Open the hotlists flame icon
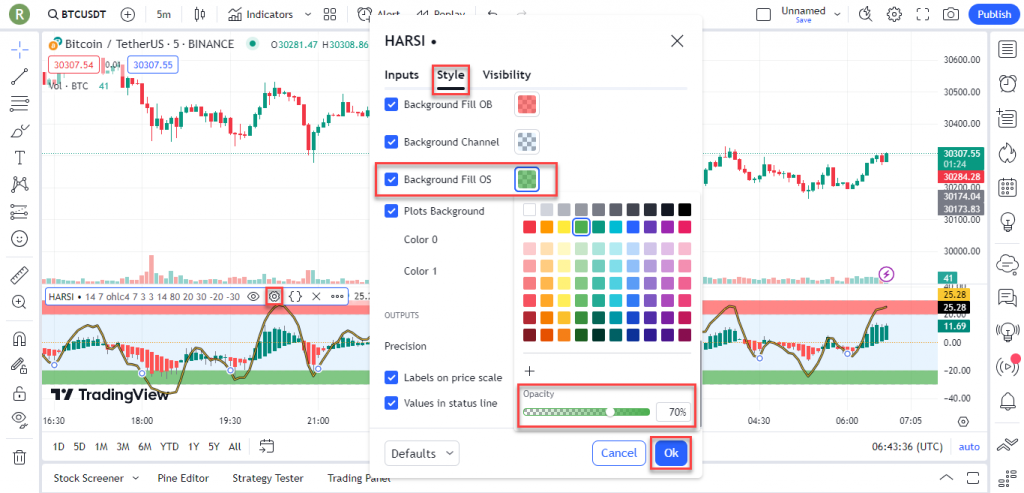Screen dimensions: 1024x493 tap(1008, 154)
